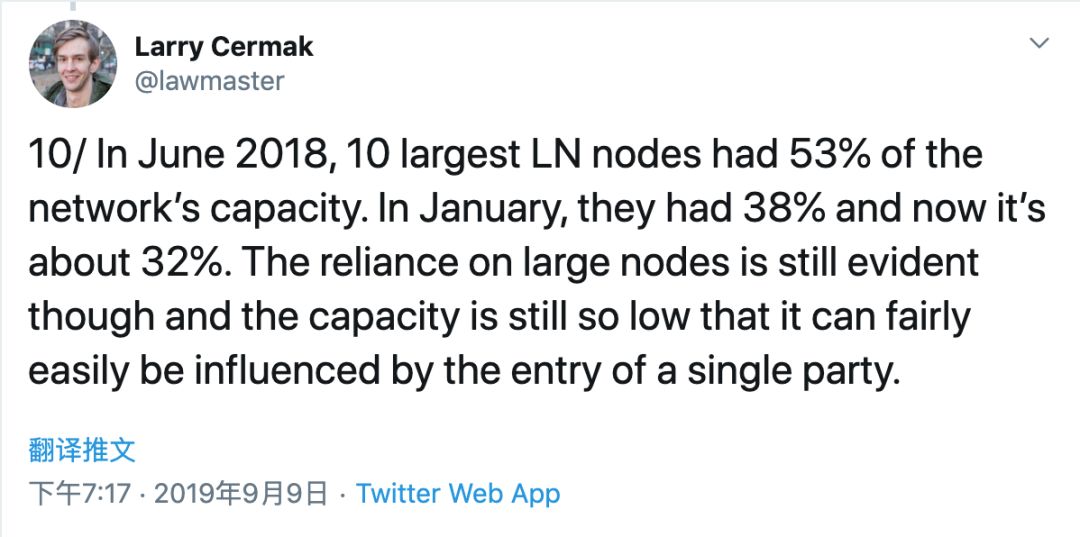The image size is (1080, 537).
Task: Click the tweet text line starting "10/ In June 2018"
Action: 505,154
